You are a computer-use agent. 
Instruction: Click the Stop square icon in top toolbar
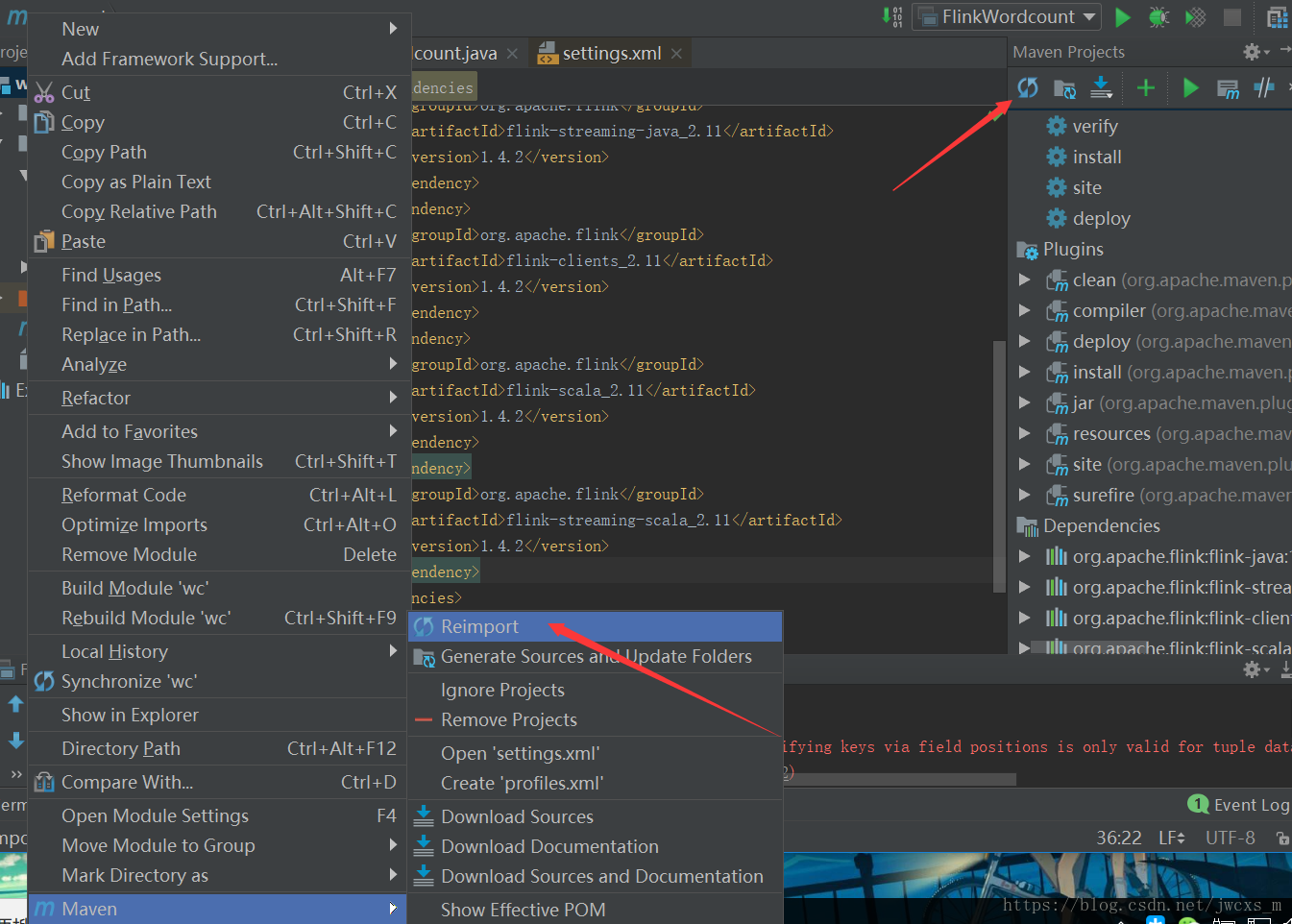point(1232,16)
